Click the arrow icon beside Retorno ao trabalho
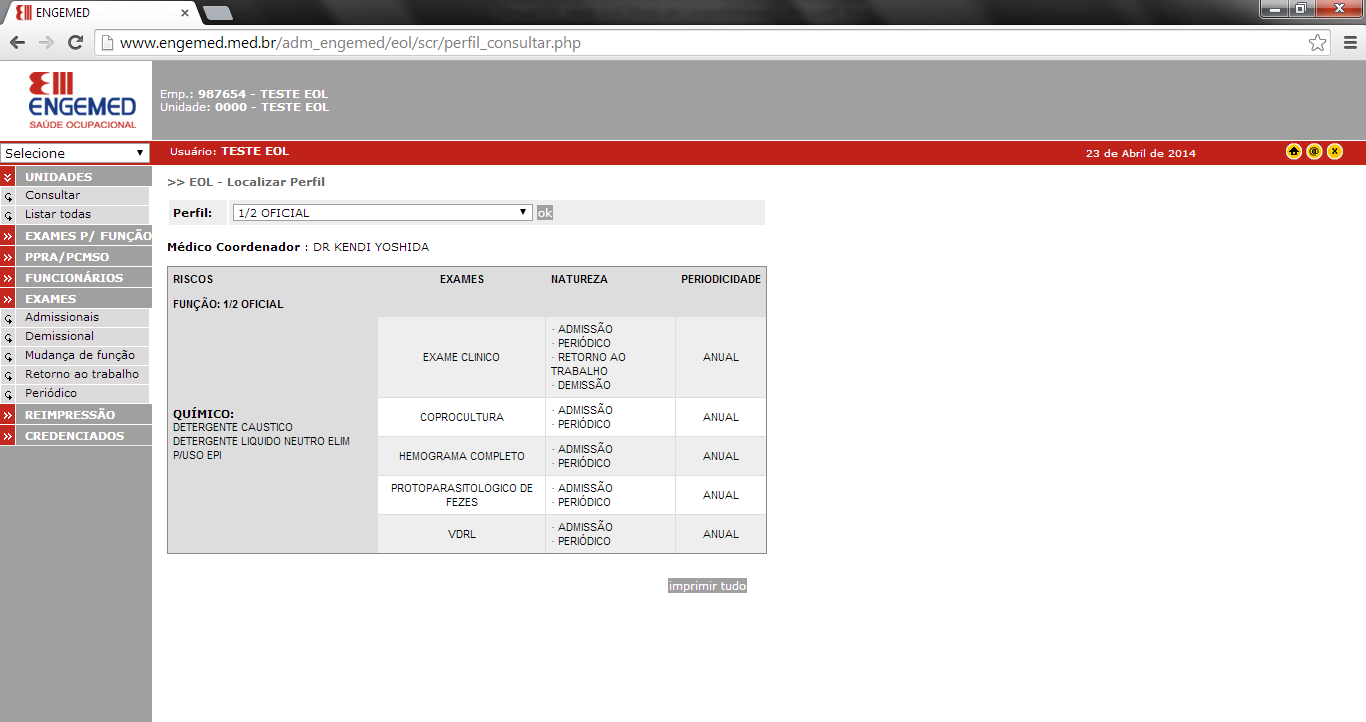The image size is (1366, 722). (8, 375)
